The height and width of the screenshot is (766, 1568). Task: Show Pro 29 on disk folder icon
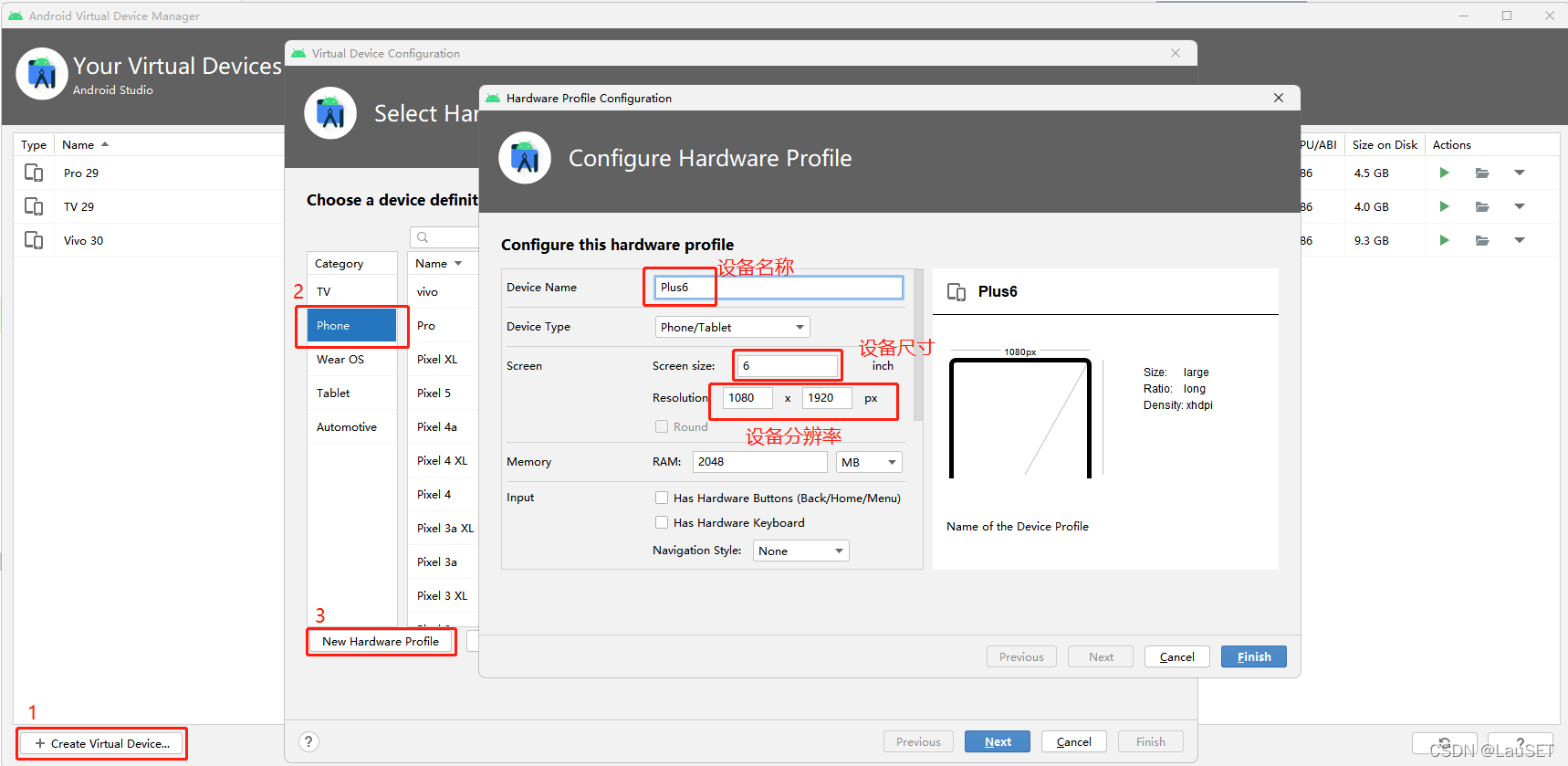point(1482,173)
